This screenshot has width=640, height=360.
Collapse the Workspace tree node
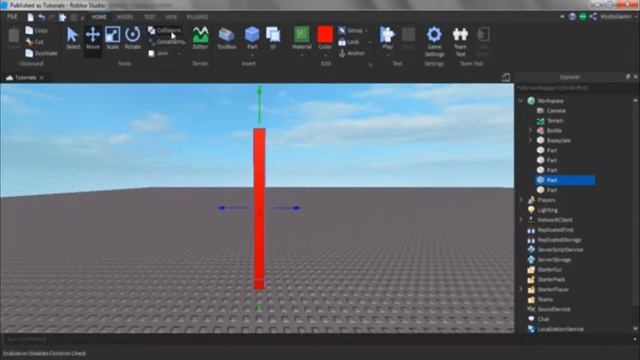pyautogui.click(x=520, y=100)
